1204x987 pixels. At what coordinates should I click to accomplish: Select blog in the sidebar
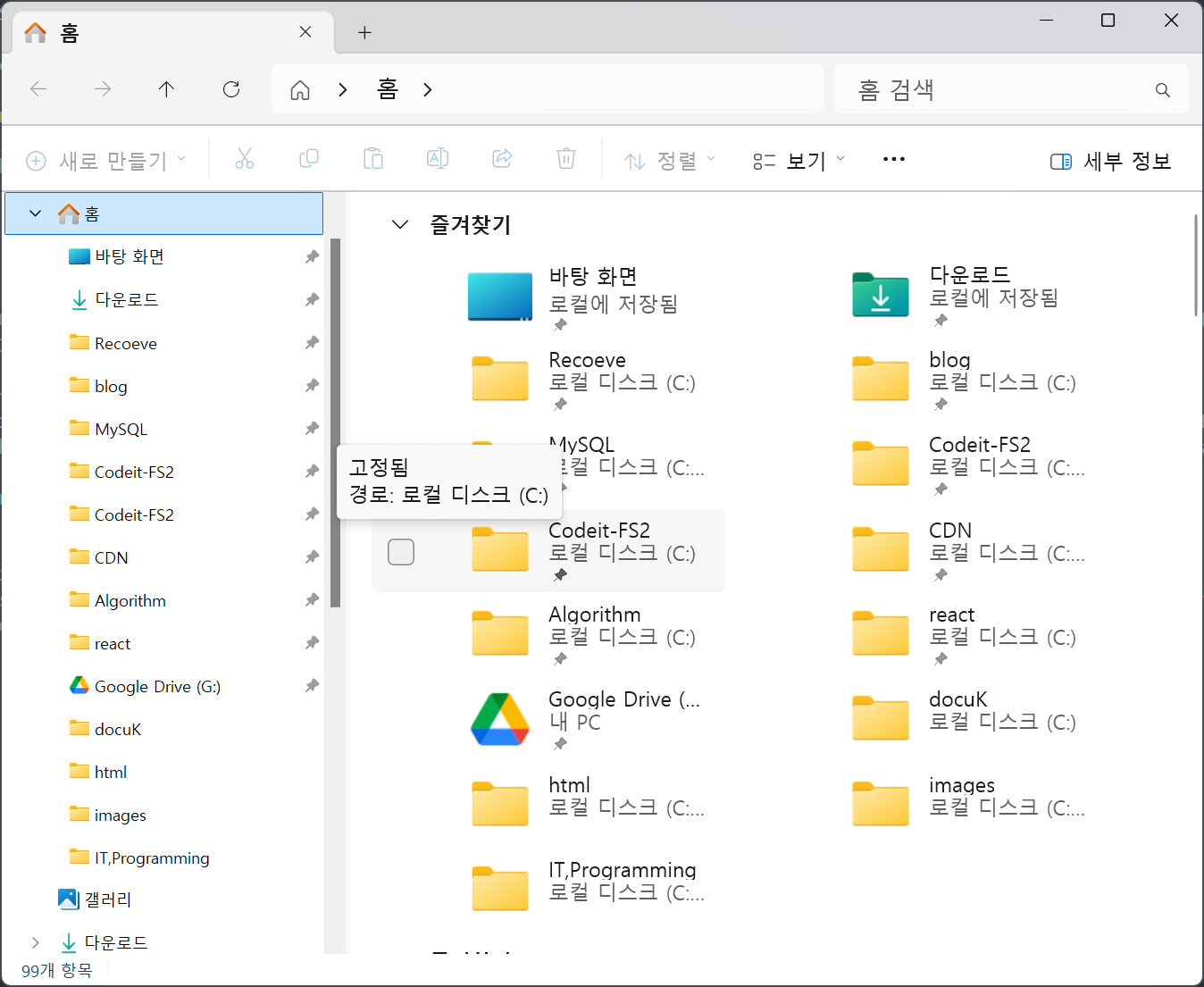point(111,386)
